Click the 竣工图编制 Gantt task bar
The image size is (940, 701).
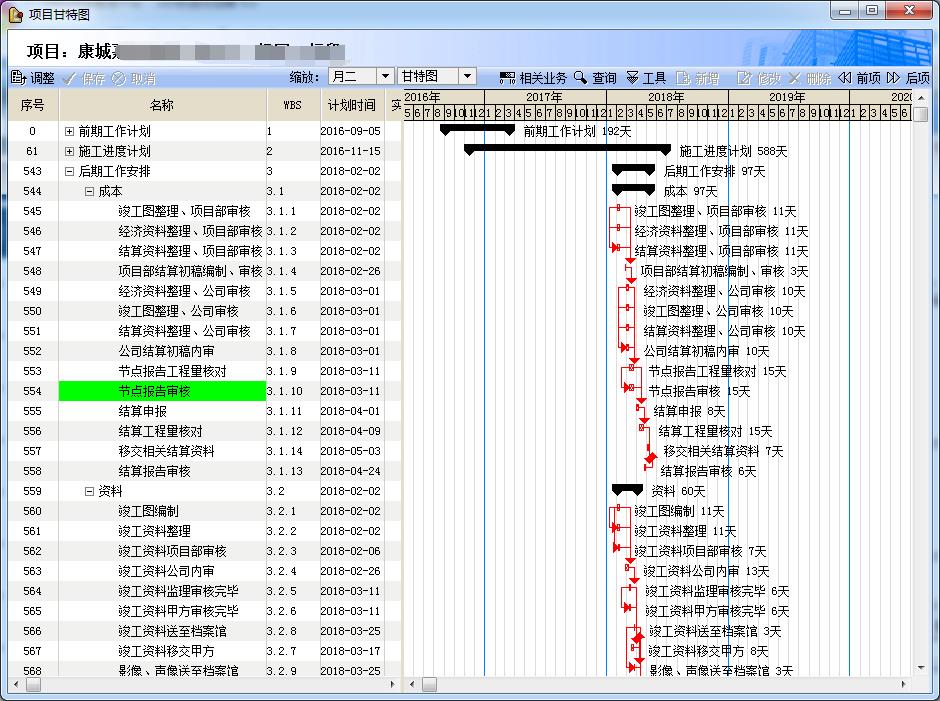tap(619, 511)
